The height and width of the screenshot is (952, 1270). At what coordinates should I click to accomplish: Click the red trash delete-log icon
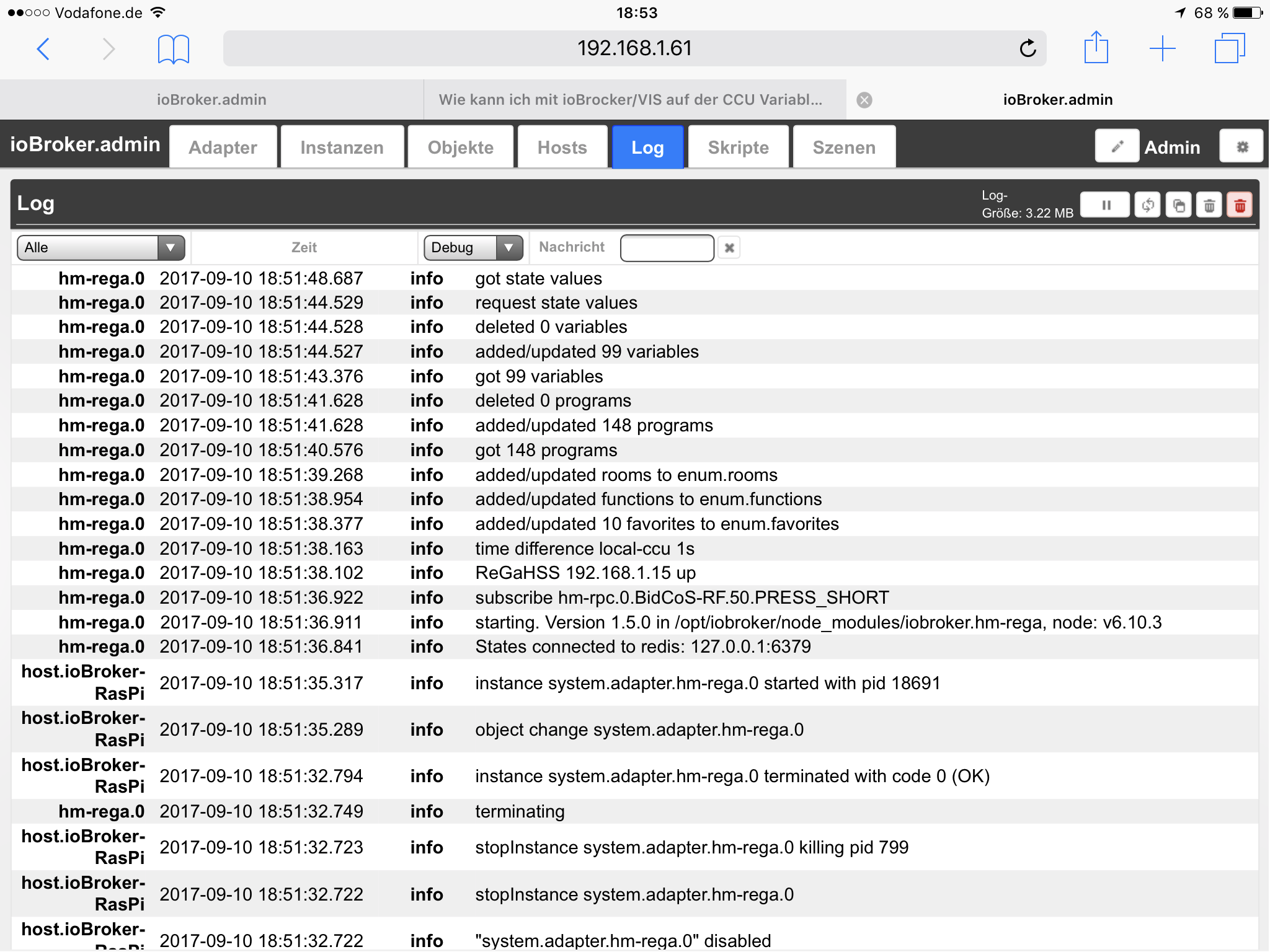click(x=1240, y=205)
